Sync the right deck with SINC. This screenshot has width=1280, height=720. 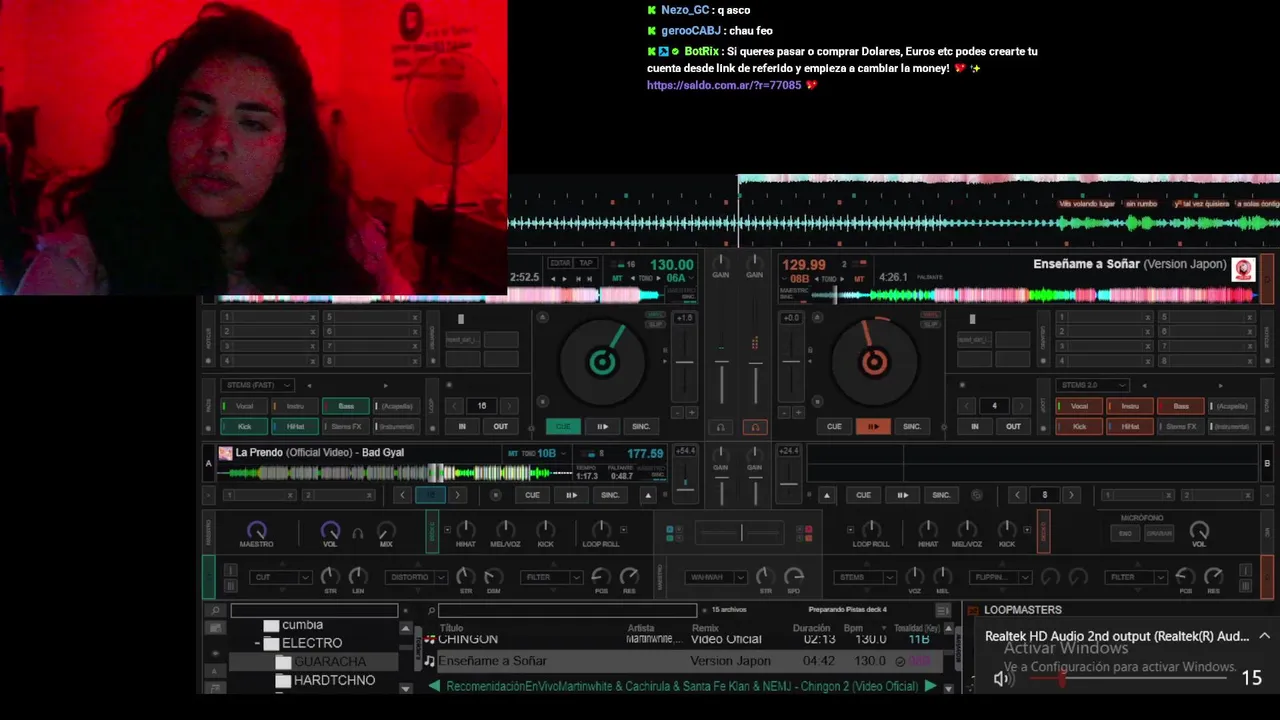pyautogui.click(x=912, y=426)
